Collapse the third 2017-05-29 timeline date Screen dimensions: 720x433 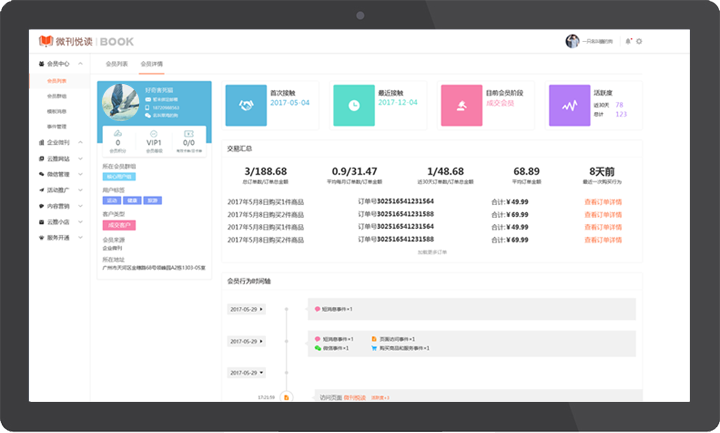[247, 373]
